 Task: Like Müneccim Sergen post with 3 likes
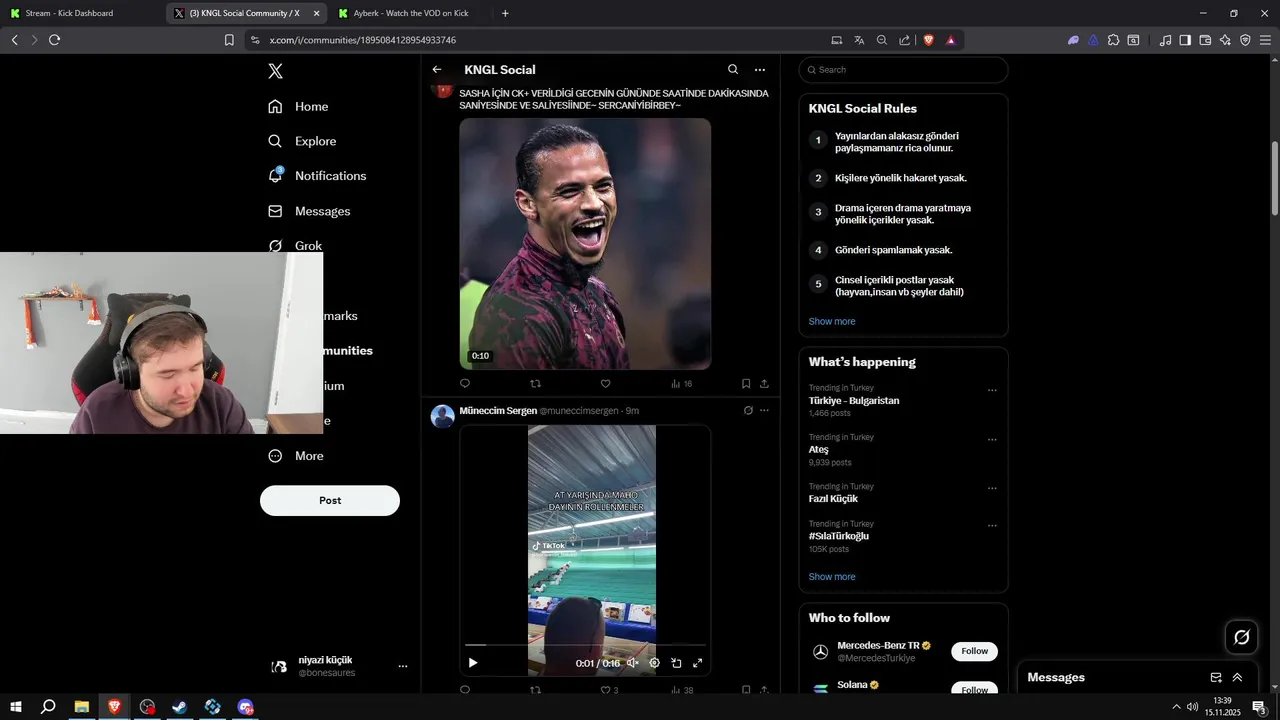click(609, 690)
